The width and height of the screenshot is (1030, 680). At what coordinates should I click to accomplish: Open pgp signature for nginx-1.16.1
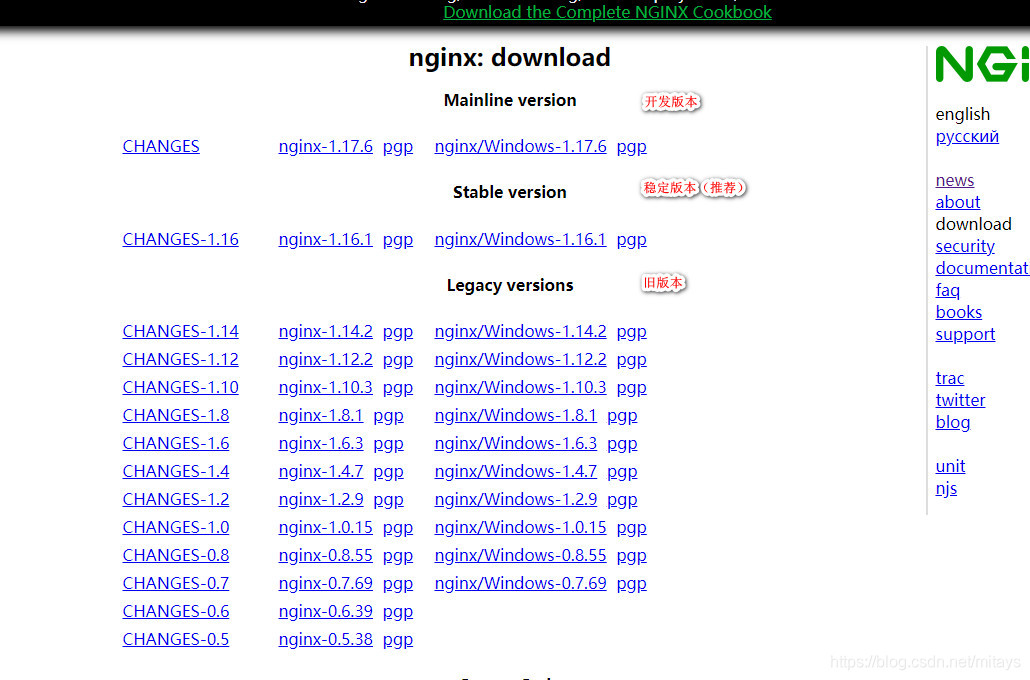pos(397,240)
